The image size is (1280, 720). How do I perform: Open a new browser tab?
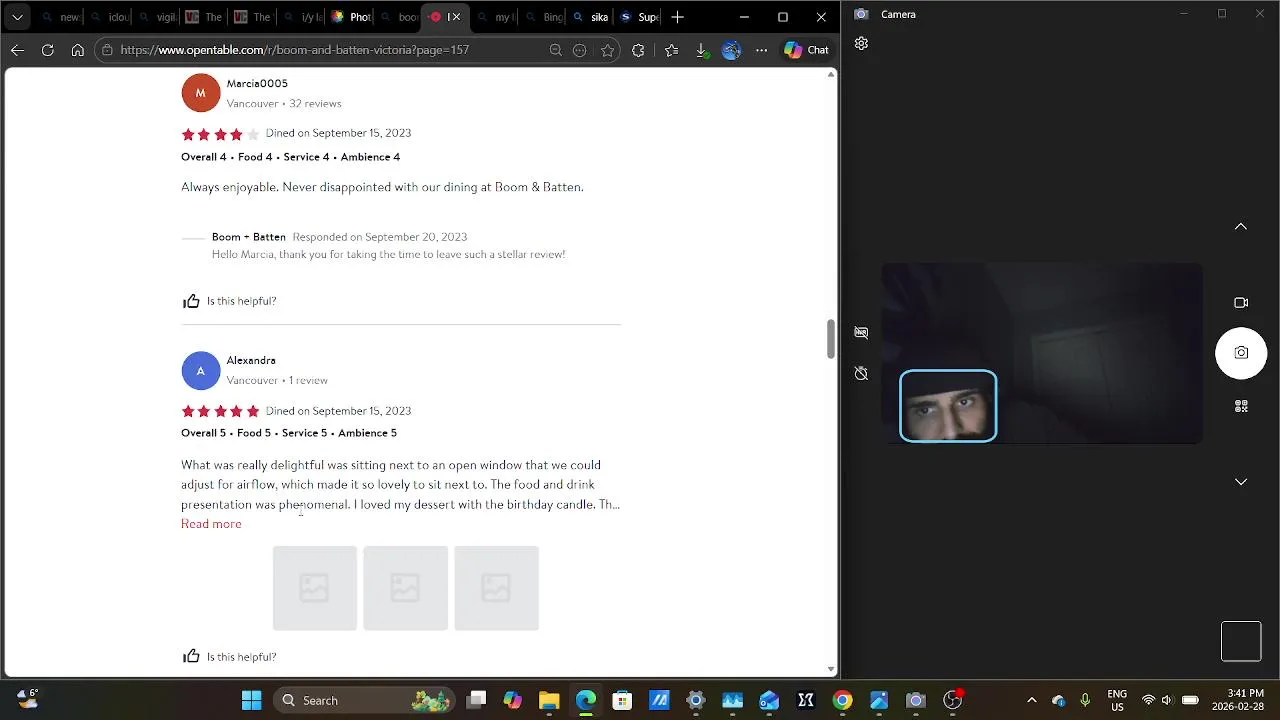tap(677, 17)
